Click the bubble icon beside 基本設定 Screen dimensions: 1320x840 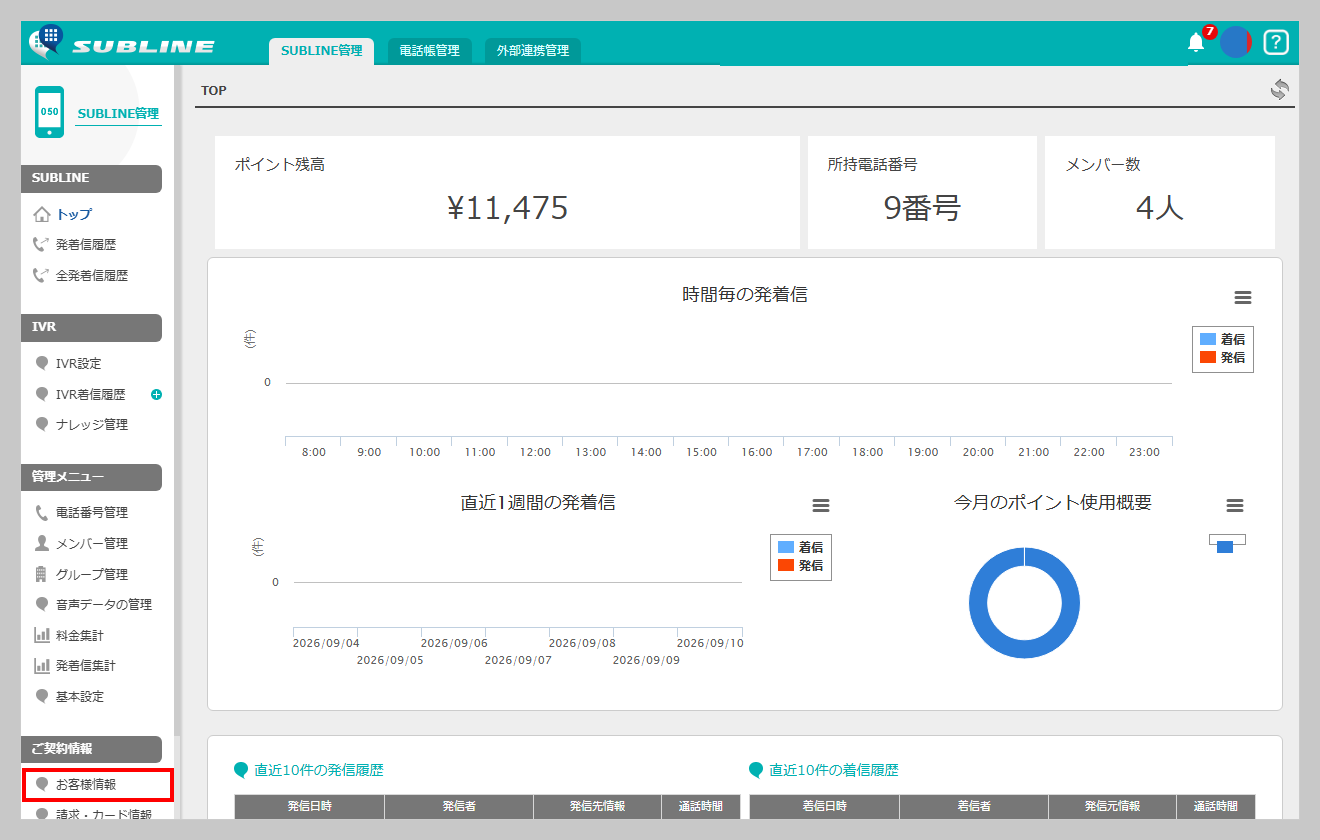(x=42, y=696)
